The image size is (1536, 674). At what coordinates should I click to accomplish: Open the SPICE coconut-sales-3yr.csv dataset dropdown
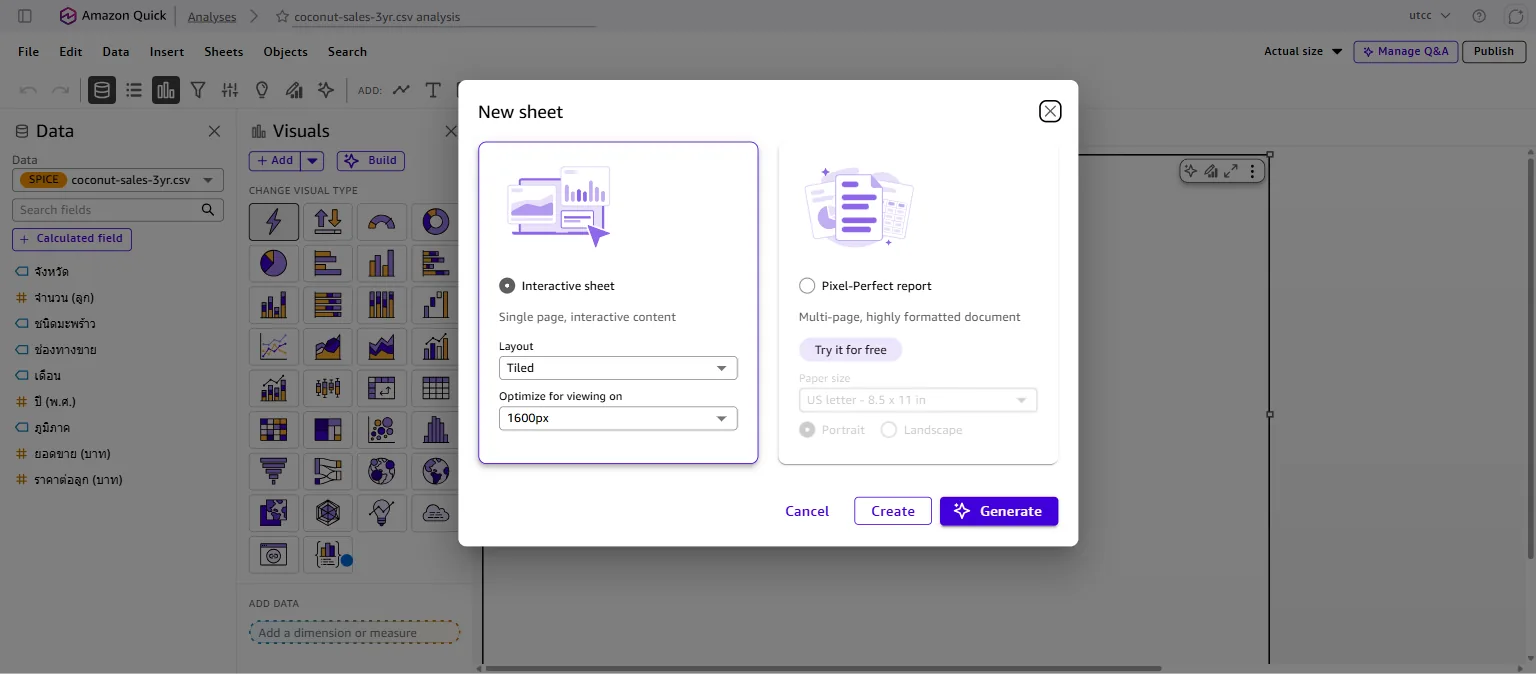pyautogui.click(x=117, y=180)
